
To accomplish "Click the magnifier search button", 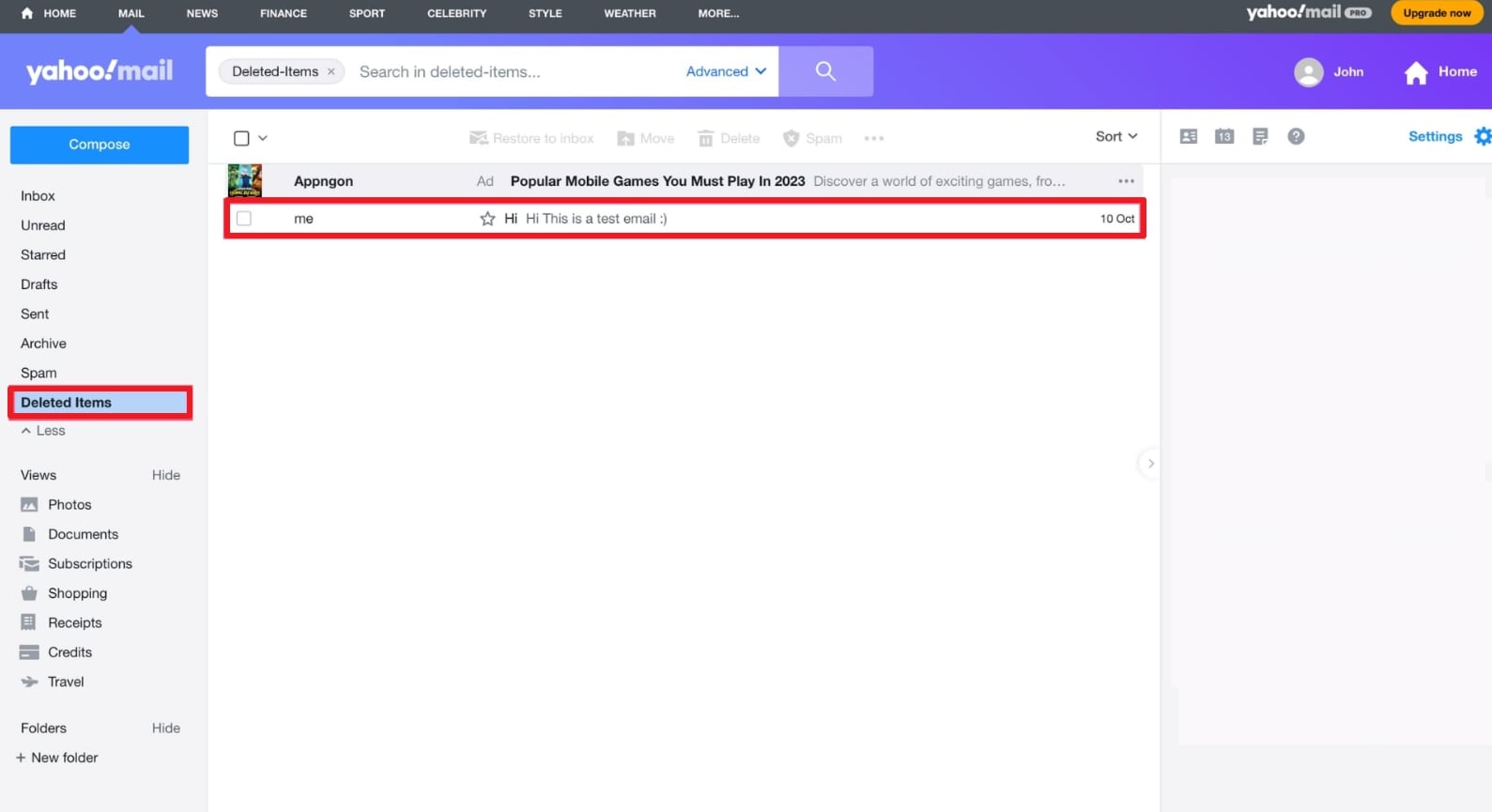I will [x=825, y=71].
